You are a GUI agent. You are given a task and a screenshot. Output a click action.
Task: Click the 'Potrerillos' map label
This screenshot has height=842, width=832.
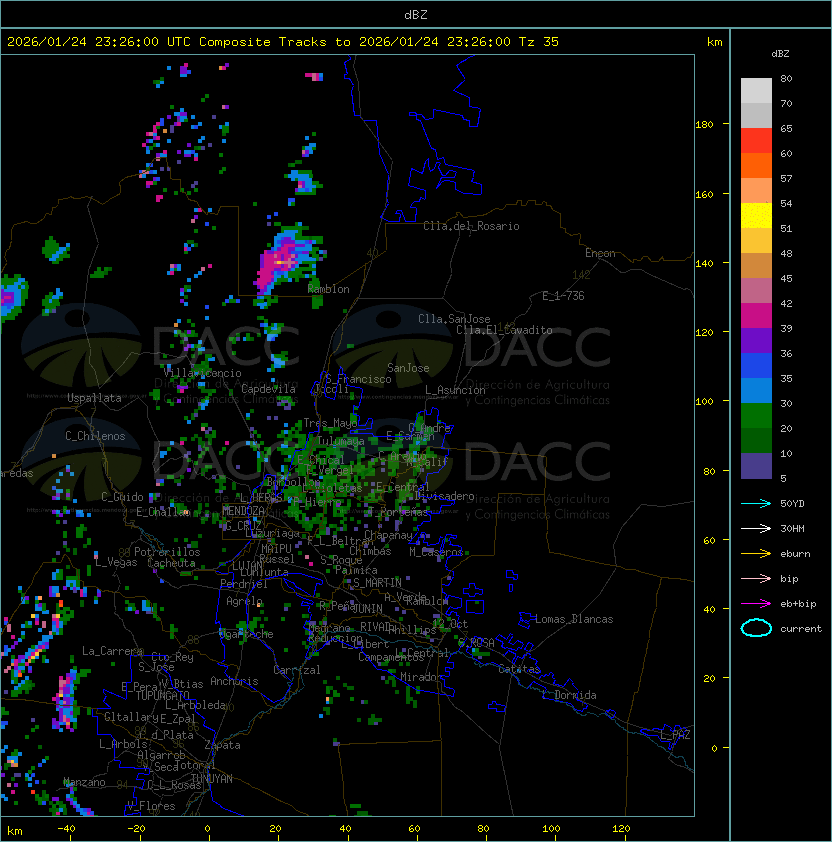(x=167, y=552)
